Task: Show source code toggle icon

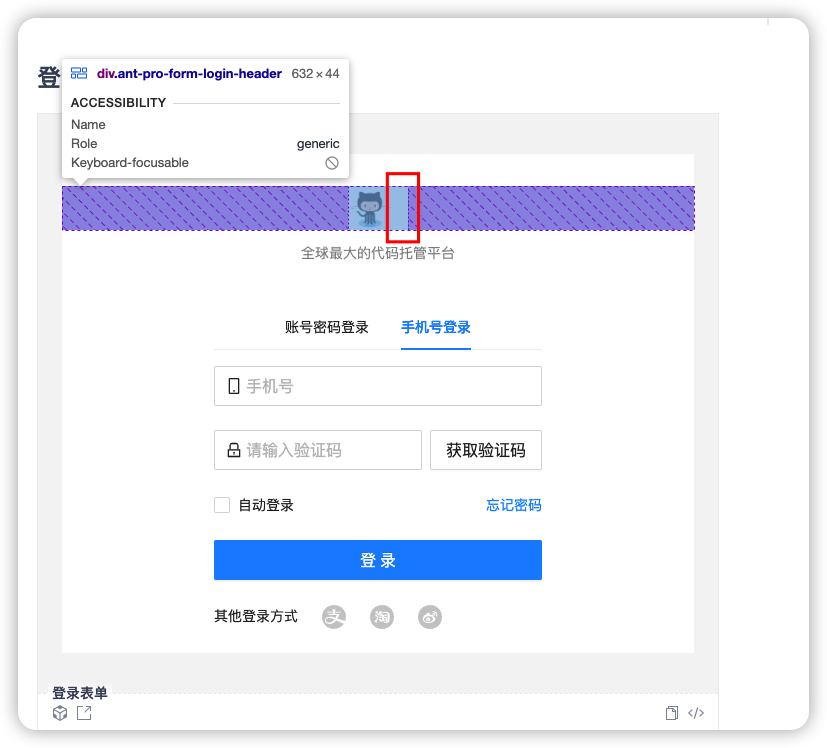Action: click(x=696, y=713)
